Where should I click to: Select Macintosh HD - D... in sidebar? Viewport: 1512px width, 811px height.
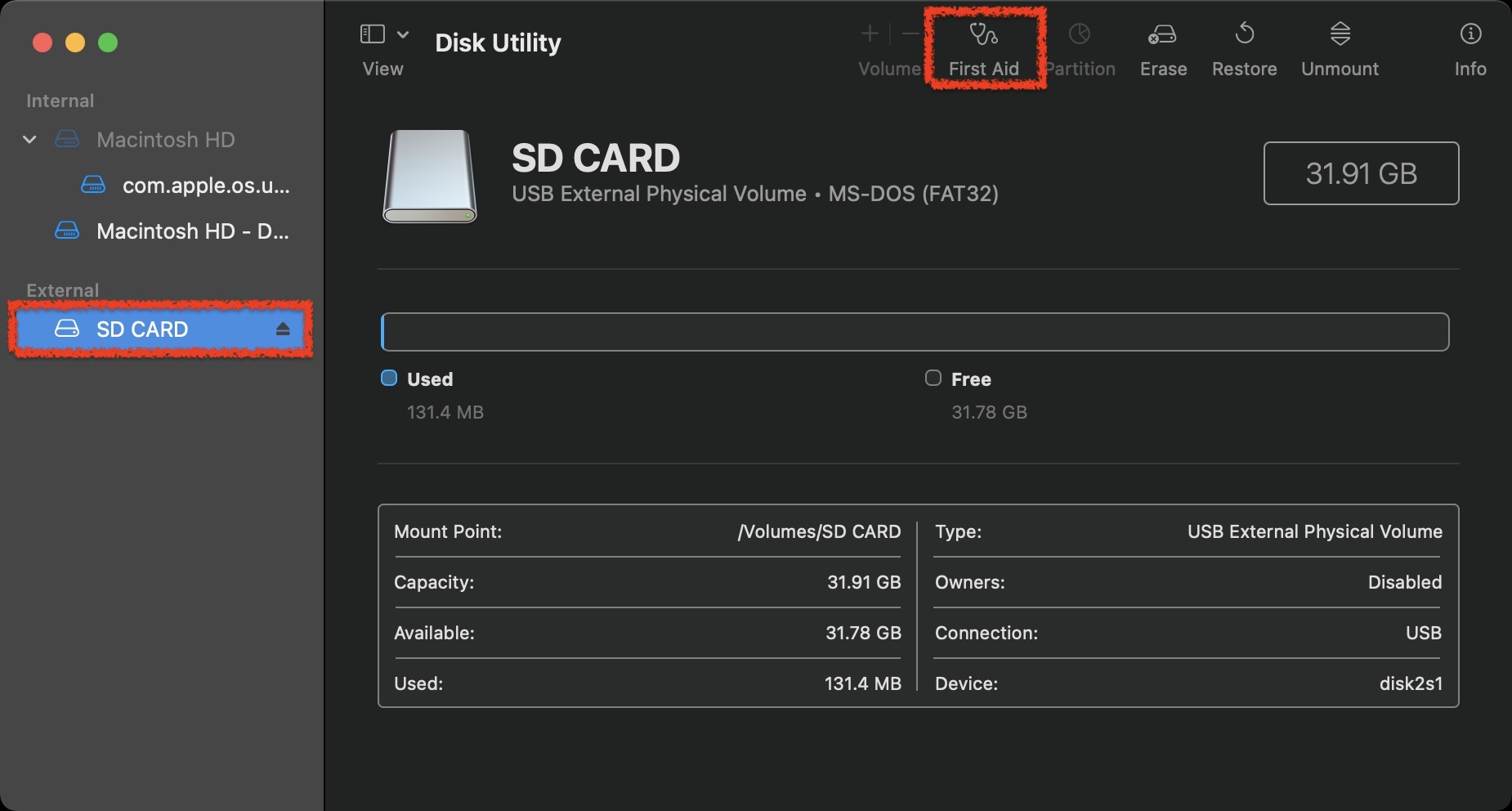[192, 231]
